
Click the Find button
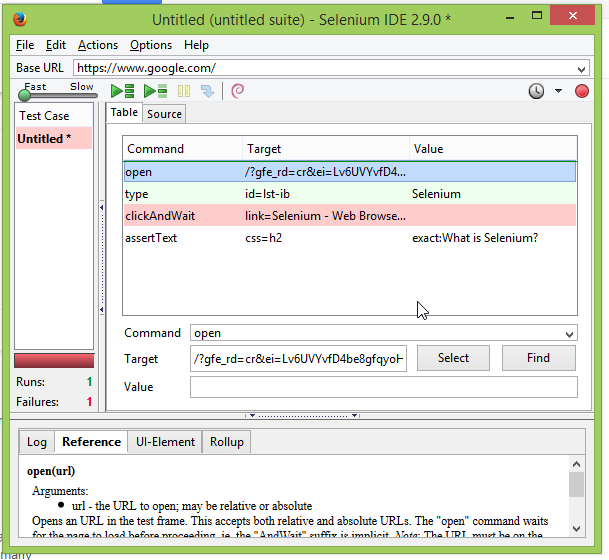tap(538, 358)
